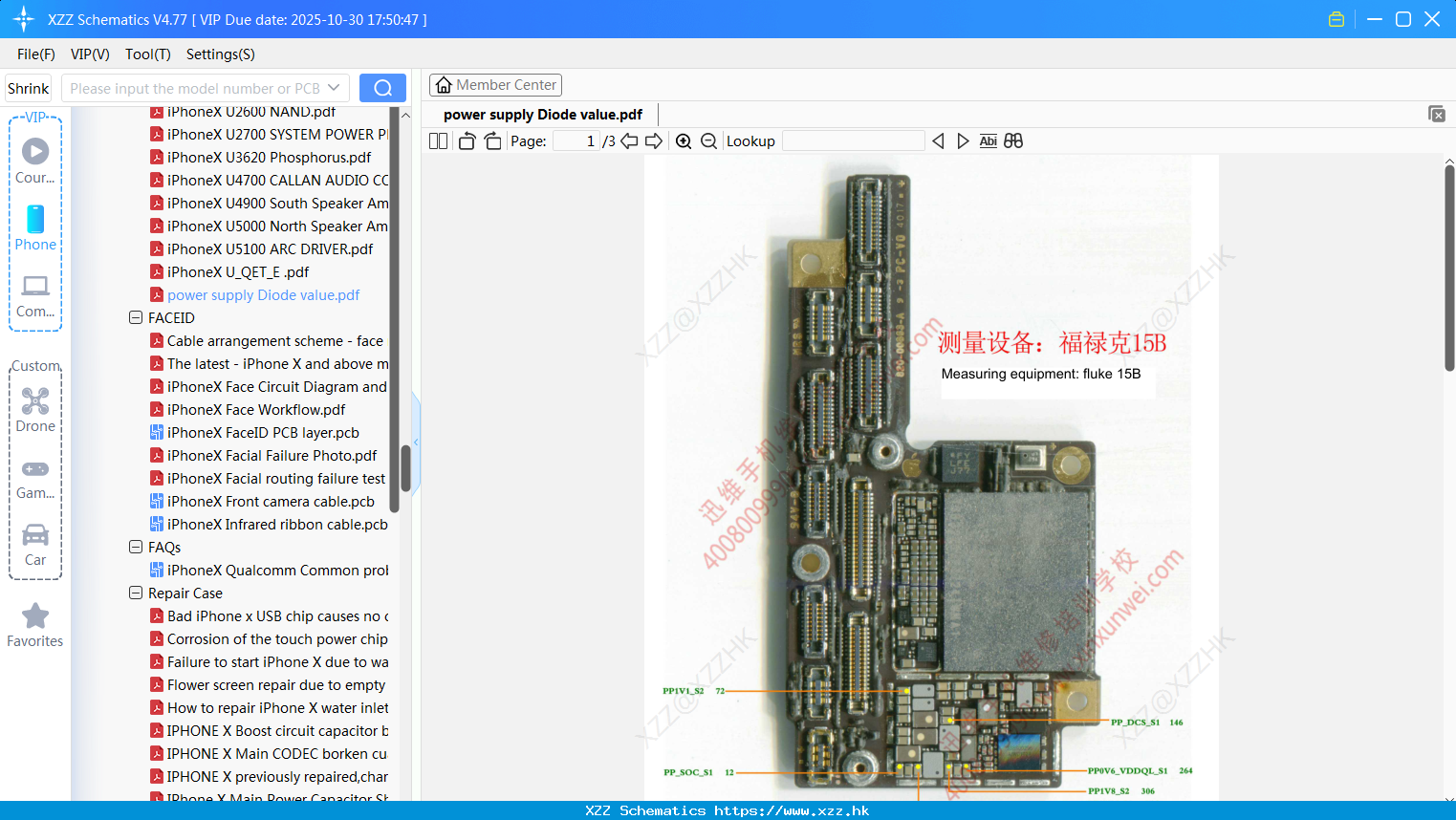
Task: Click the model number input field
Action: pyautogui.click(x=195, y=88)
